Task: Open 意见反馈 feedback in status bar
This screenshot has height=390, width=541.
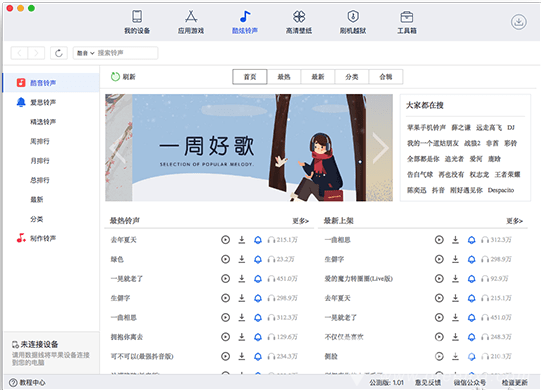Action: (x=428, y=382)
